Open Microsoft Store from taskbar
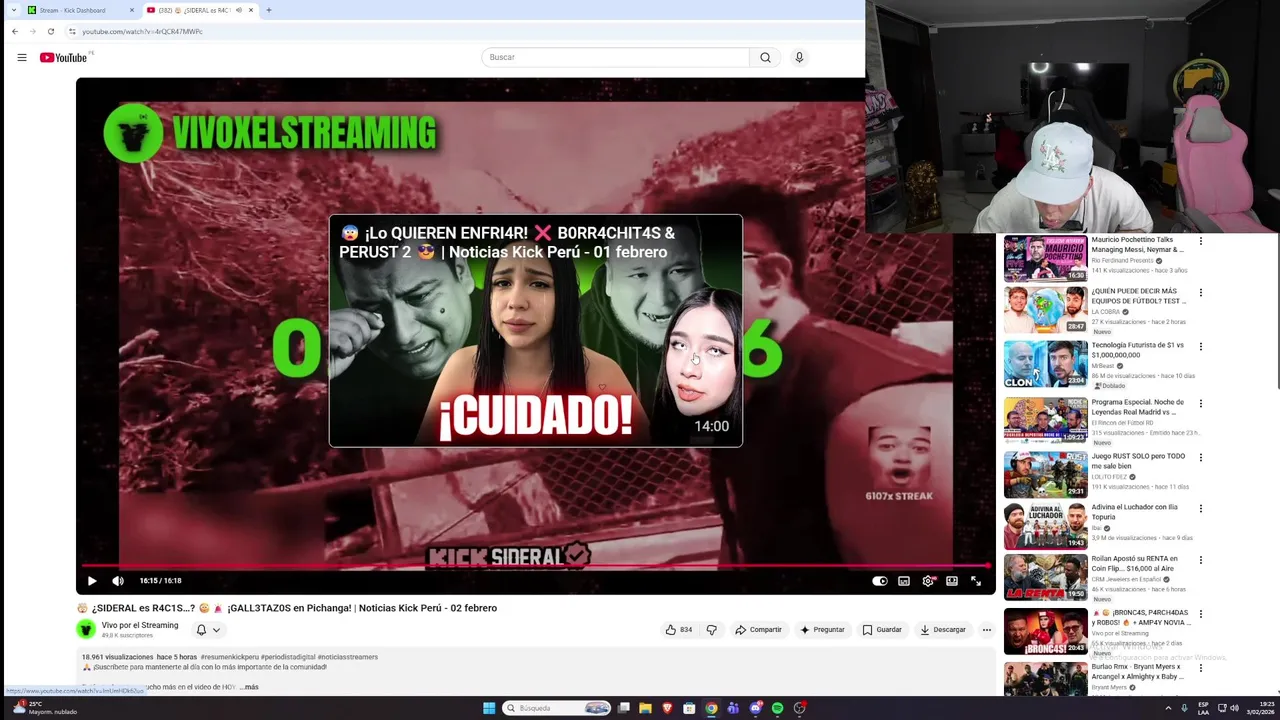1280x720 pixels. [x=689, y=708]
